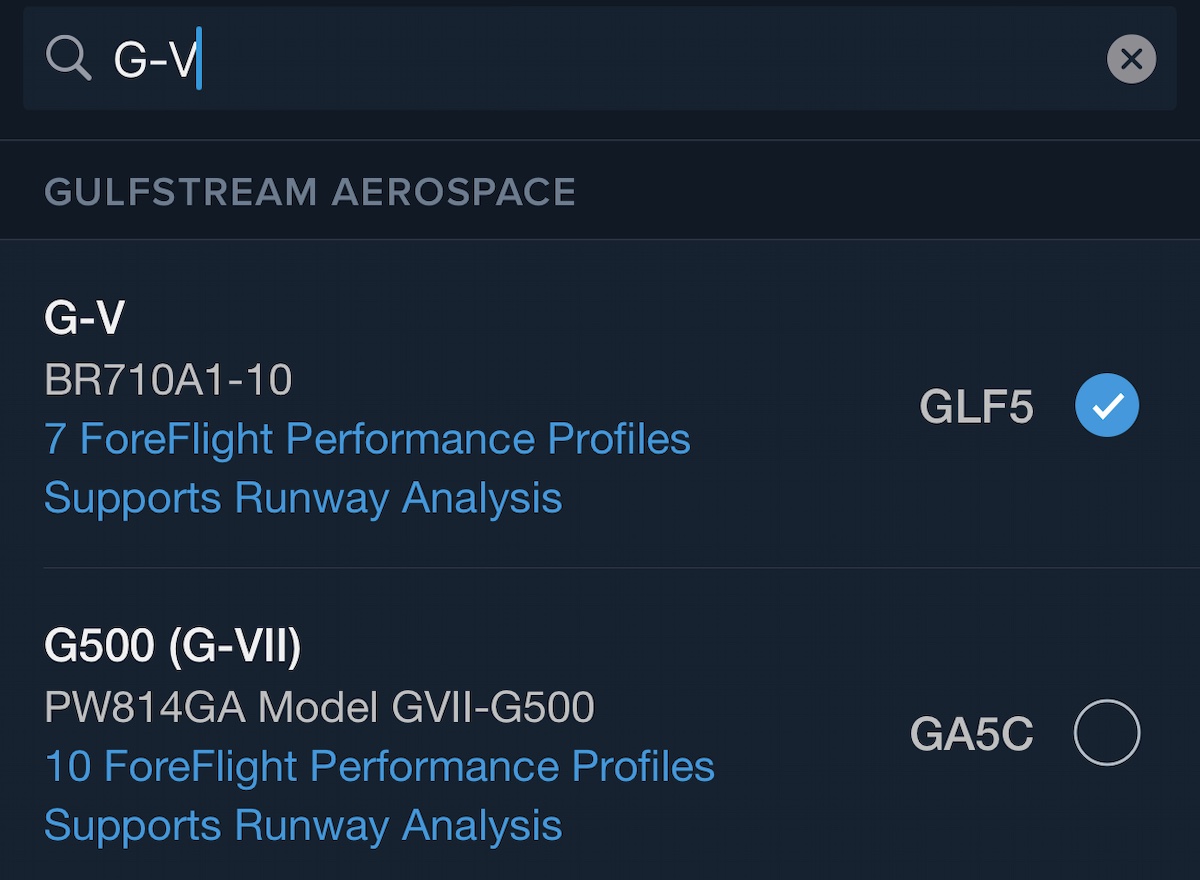Open the G500 (G-VII) aircraft entry title
The image size is (1200, 880).
tap(173, 648)
